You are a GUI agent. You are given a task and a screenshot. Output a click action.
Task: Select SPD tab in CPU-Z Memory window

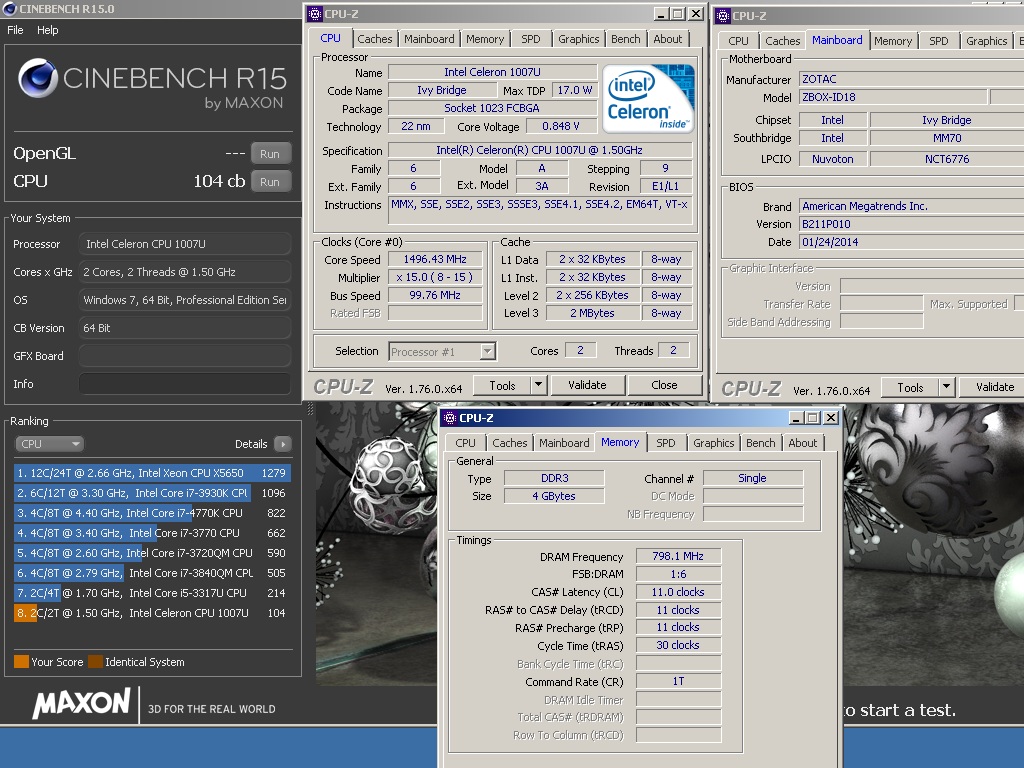(665, 443)
